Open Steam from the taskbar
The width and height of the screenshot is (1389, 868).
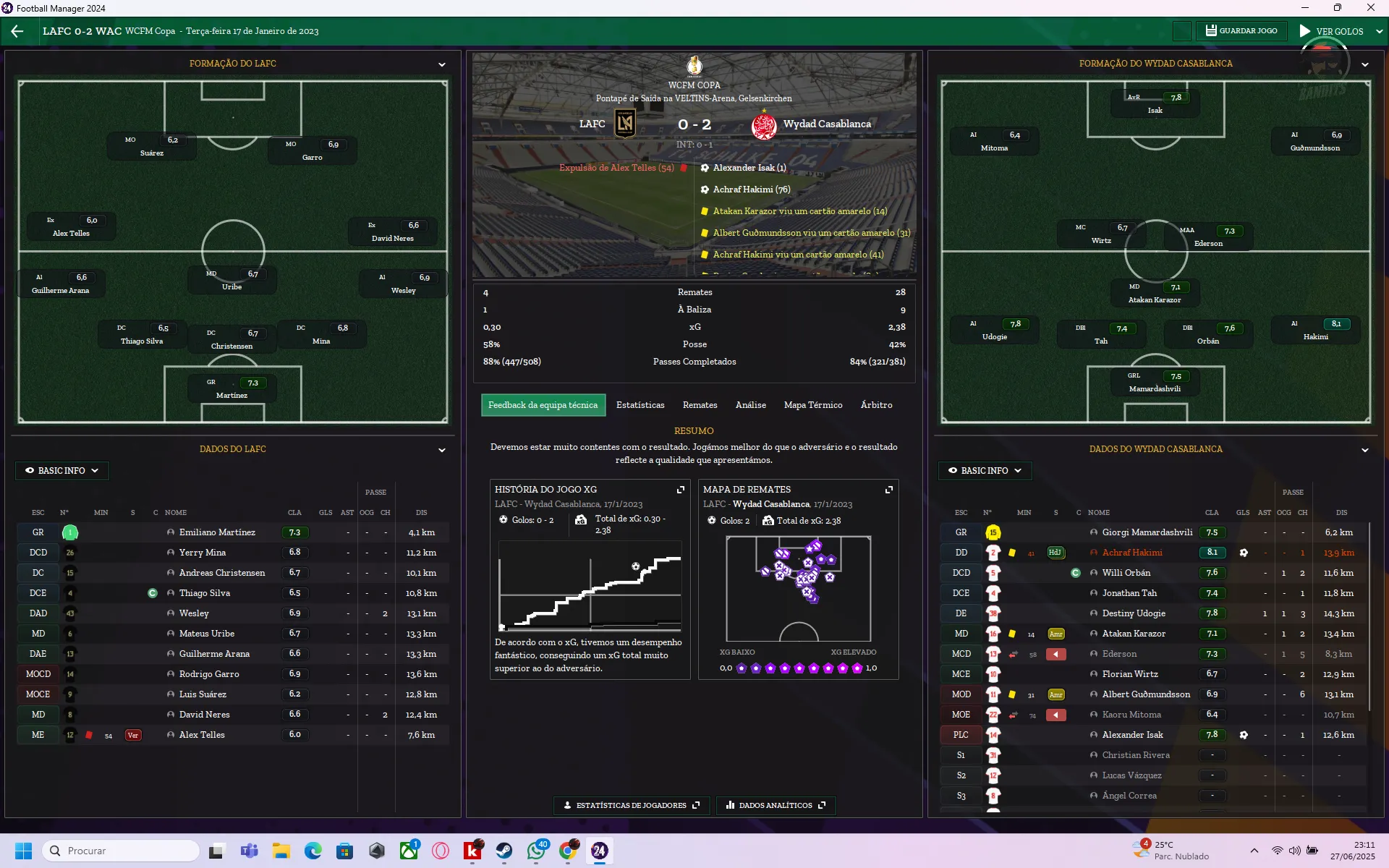tap(504, 851)
